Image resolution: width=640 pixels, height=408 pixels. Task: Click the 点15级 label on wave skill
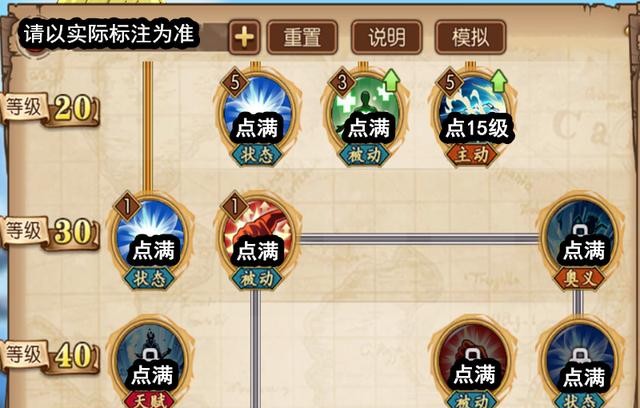pyautogui.click(x=476, y=129)
